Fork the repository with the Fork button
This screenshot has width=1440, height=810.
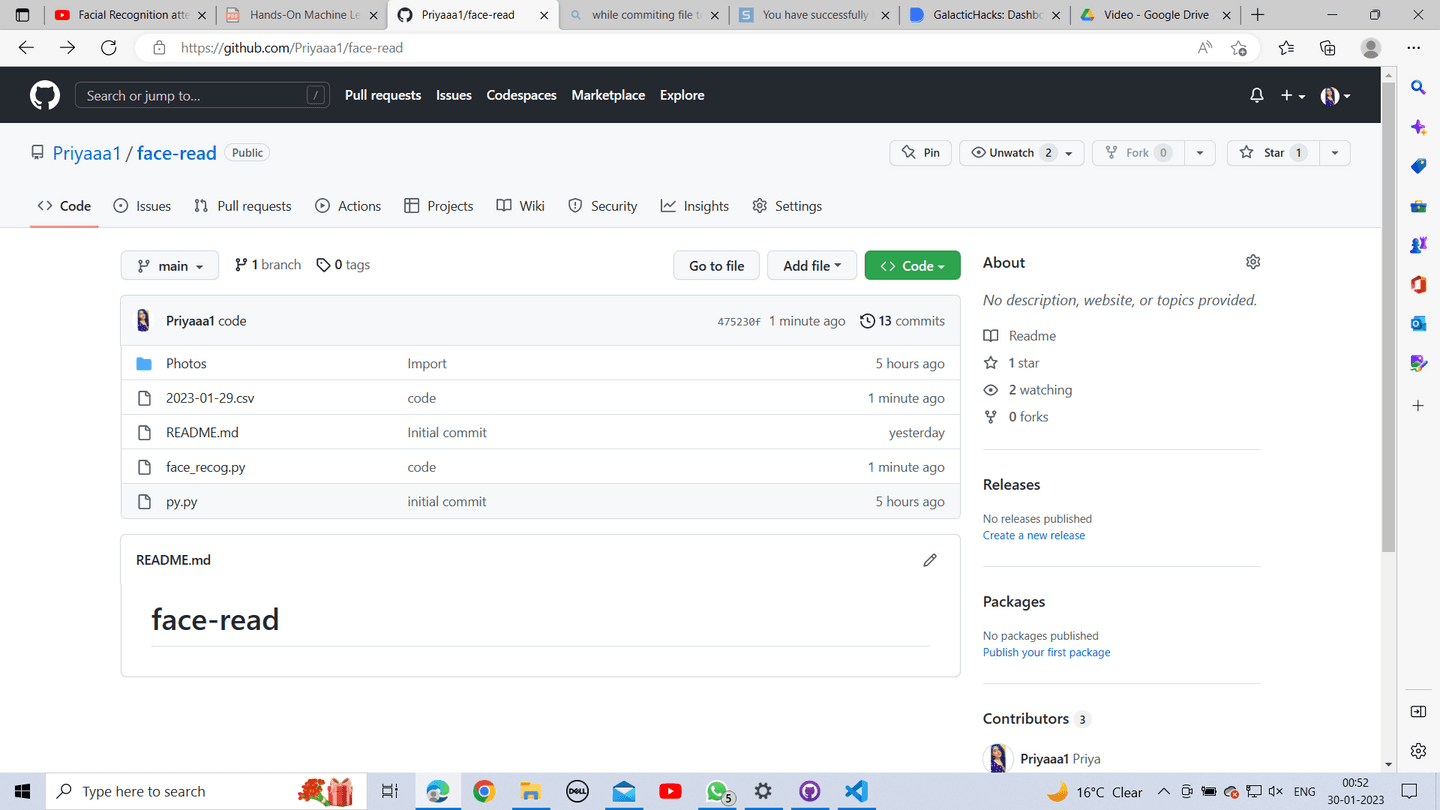click(1137, 153)
